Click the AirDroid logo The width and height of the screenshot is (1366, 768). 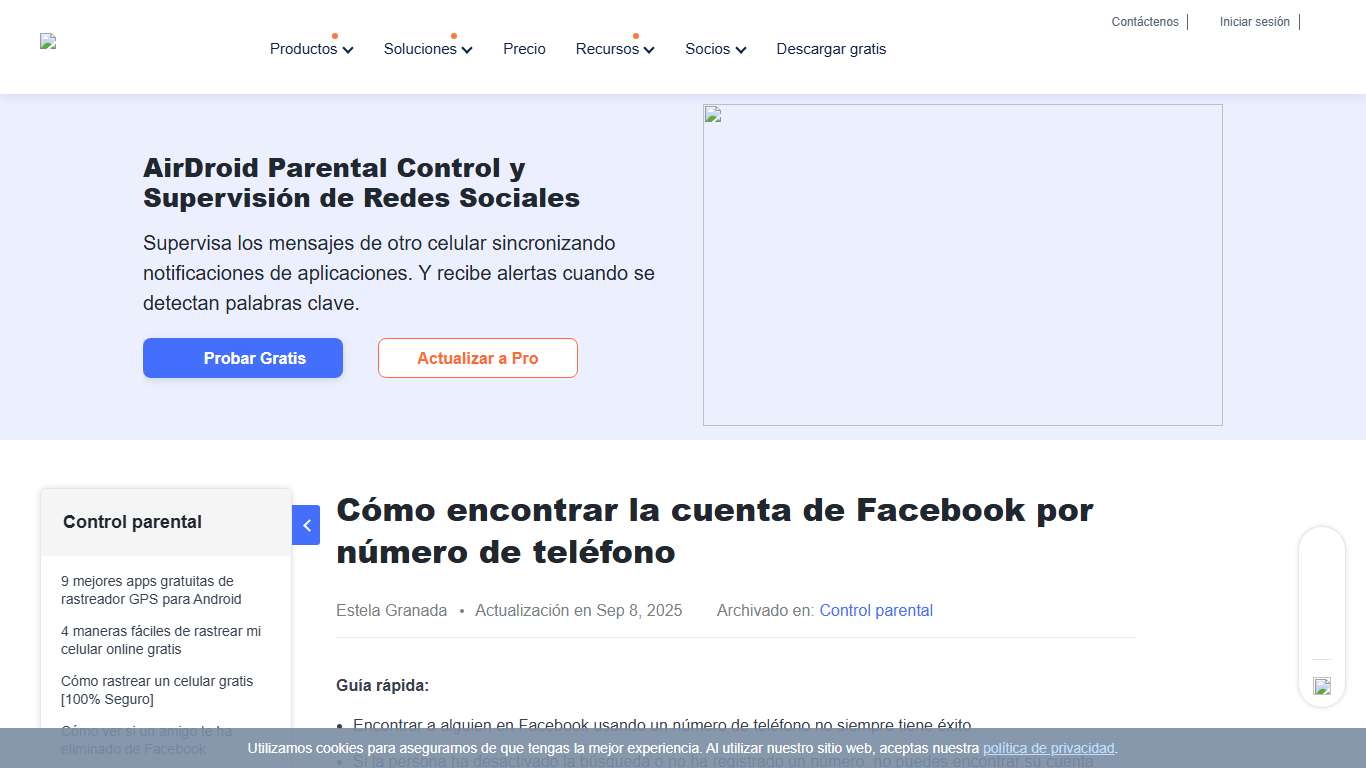click(47, 41)
